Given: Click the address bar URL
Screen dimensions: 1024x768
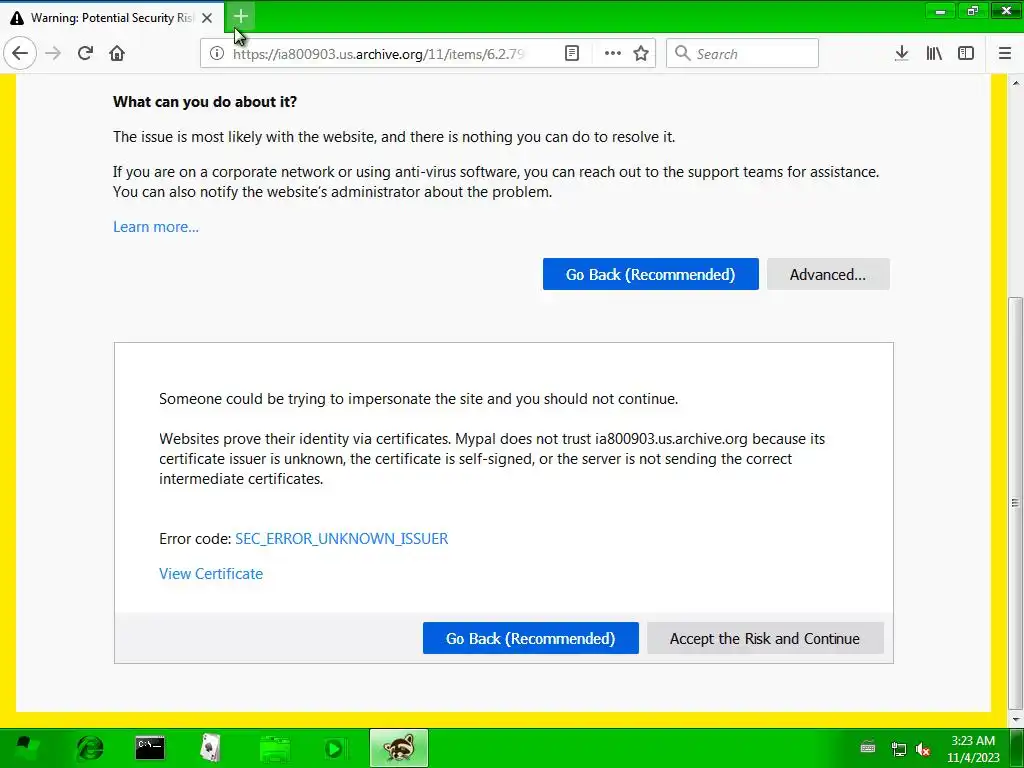Looking at the screenshot, I should [x=379, y=54].
